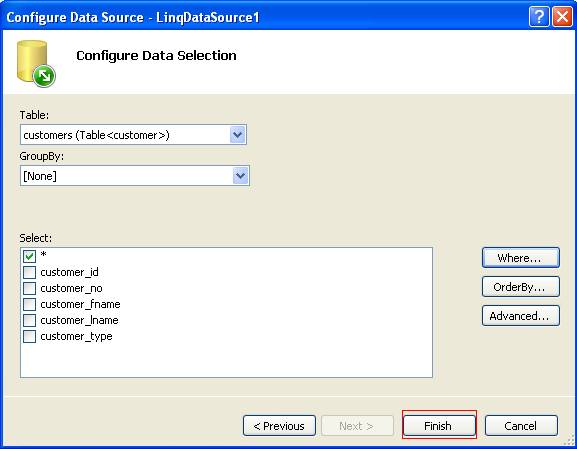Image resolution: width=577 pixels, height=449 pixels.
Task: Select the customer_type checkbox
Action: pos(29,336)
